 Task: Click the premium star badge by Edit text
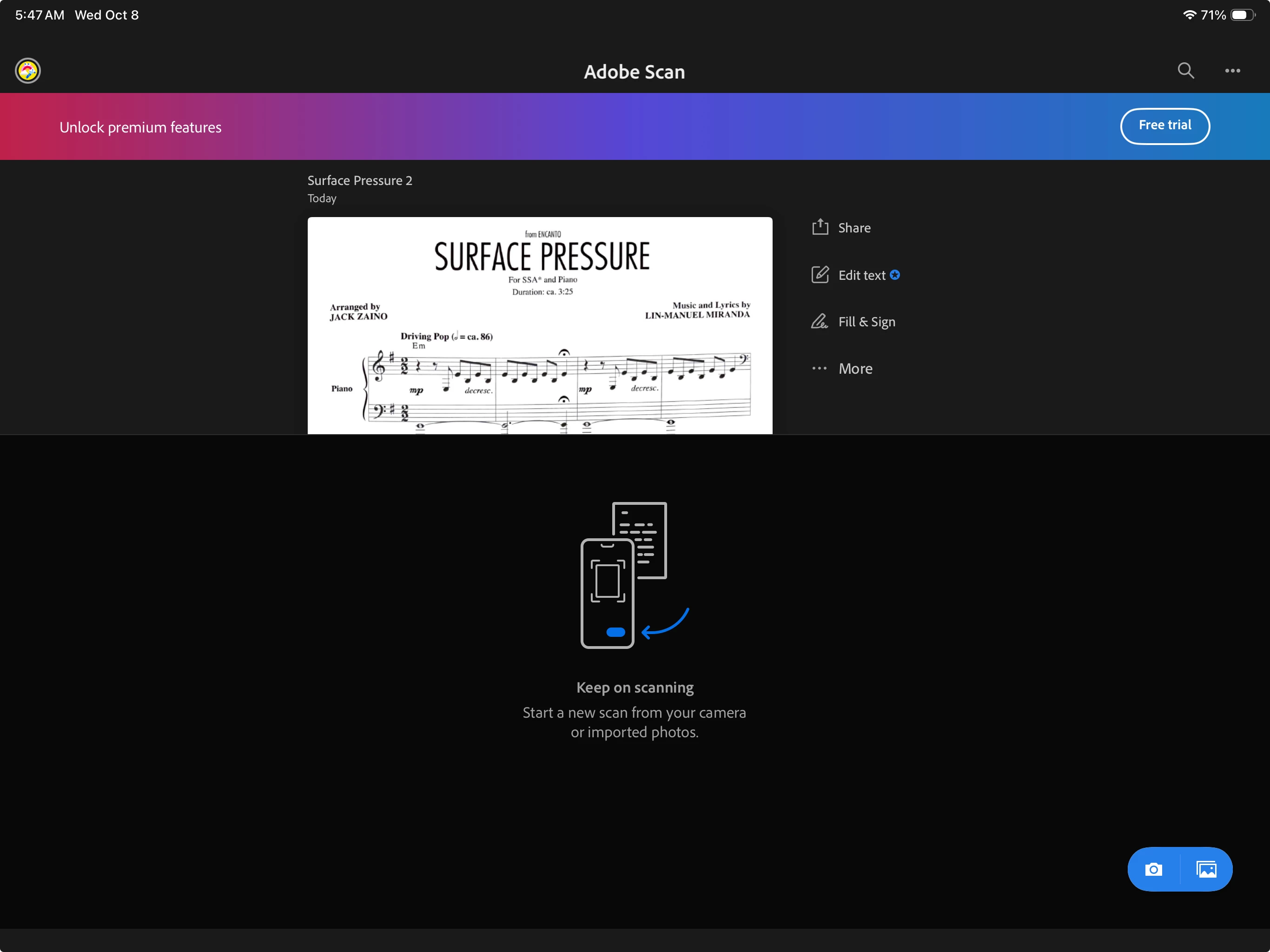[x=894, y=275]
